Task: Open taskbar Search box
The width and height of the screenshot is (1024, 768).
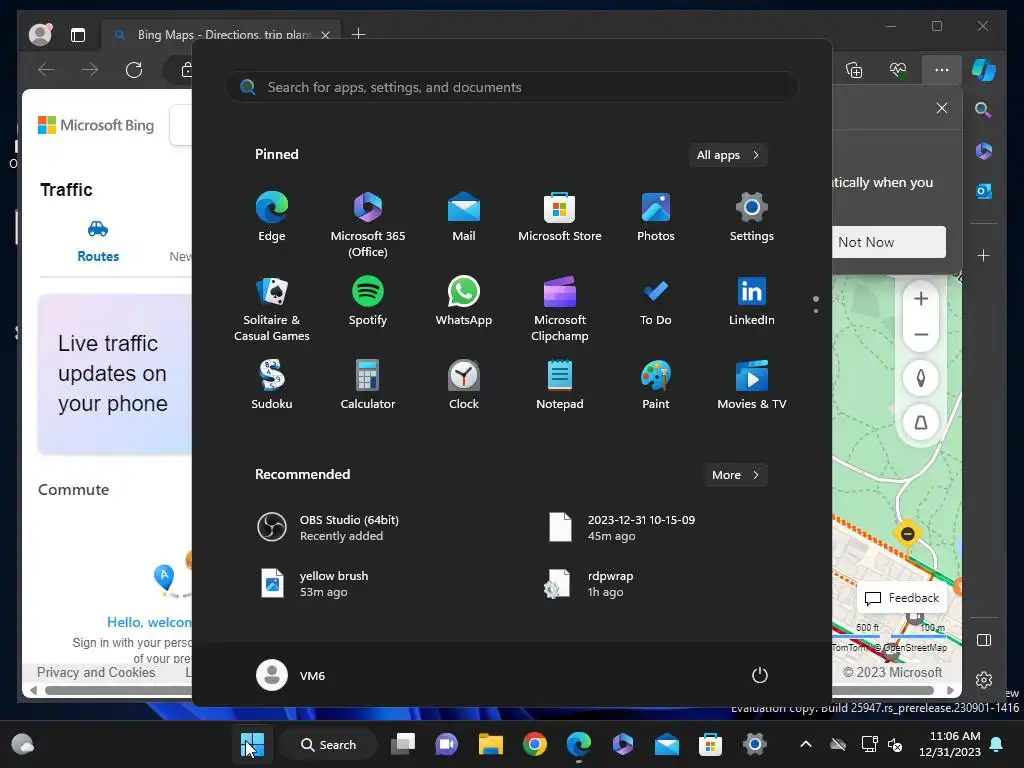Action: (x=328, y=744)
